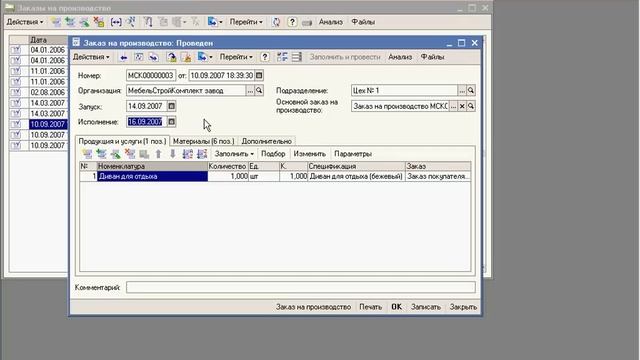Mark for deletion icon in Заказы list toolbar
Image resolution: width=640 pixels, height=360 pixels.
point(99,22)
